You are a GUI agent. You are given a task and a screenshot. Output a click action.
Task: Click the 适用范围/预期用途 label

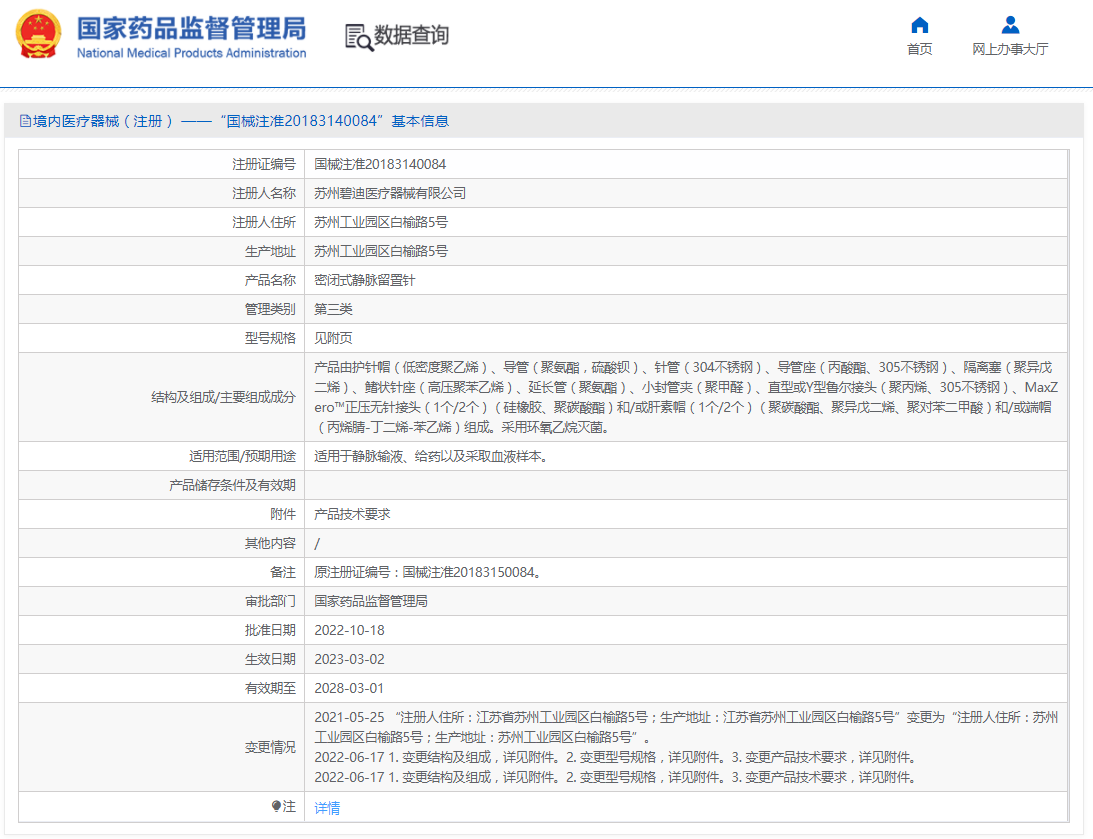243,456
